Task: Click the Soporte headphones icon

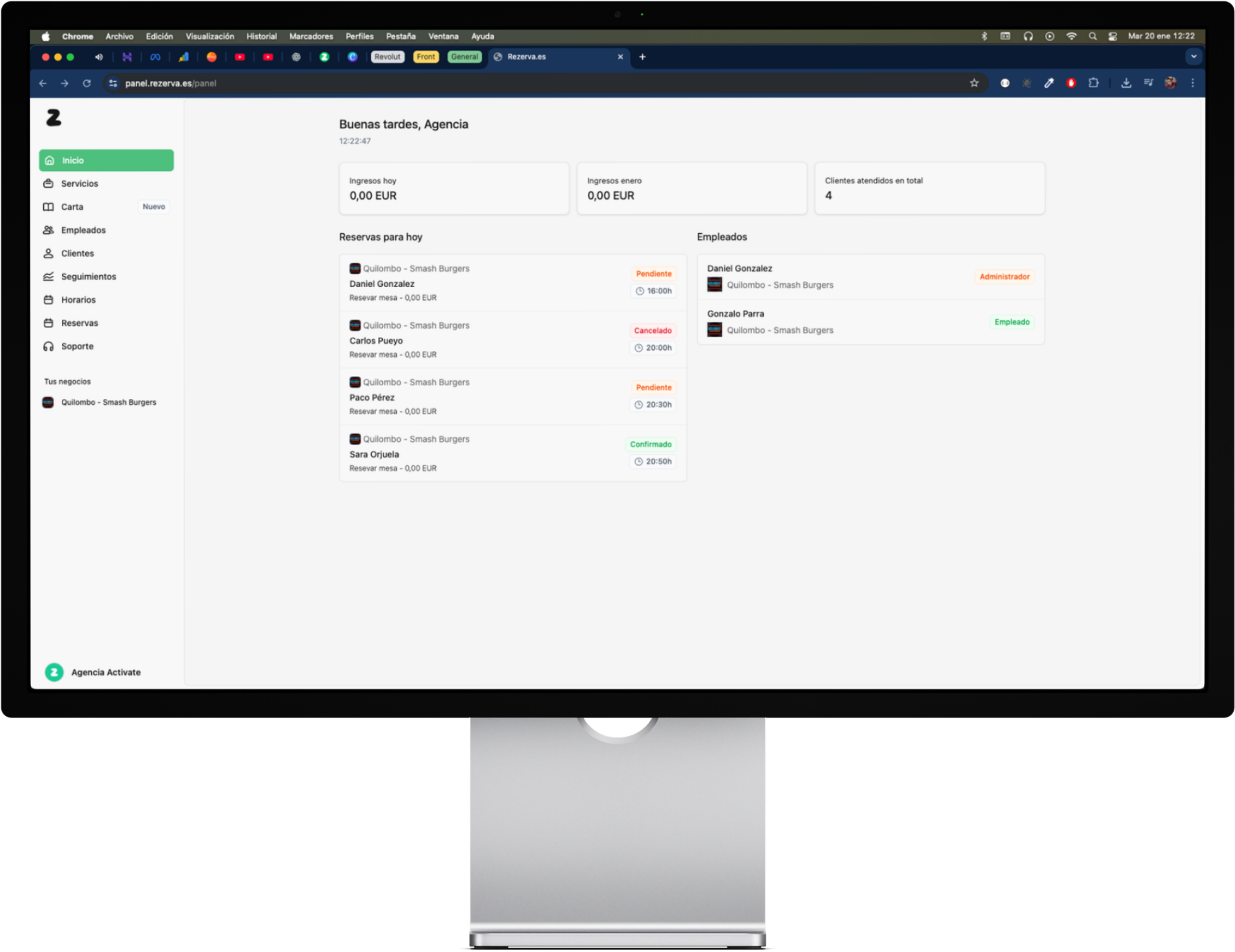Action: 49,346
